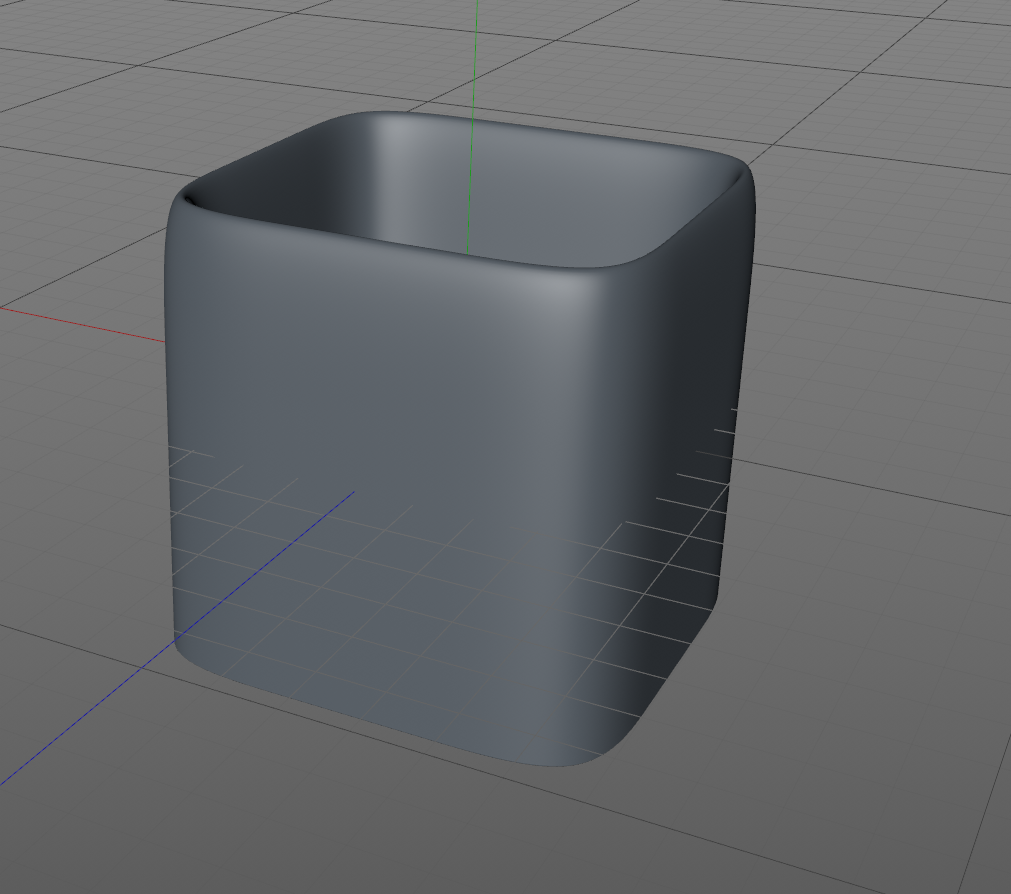
Task: Select the green Y axis line above the cup
Action: pos(475,58)
